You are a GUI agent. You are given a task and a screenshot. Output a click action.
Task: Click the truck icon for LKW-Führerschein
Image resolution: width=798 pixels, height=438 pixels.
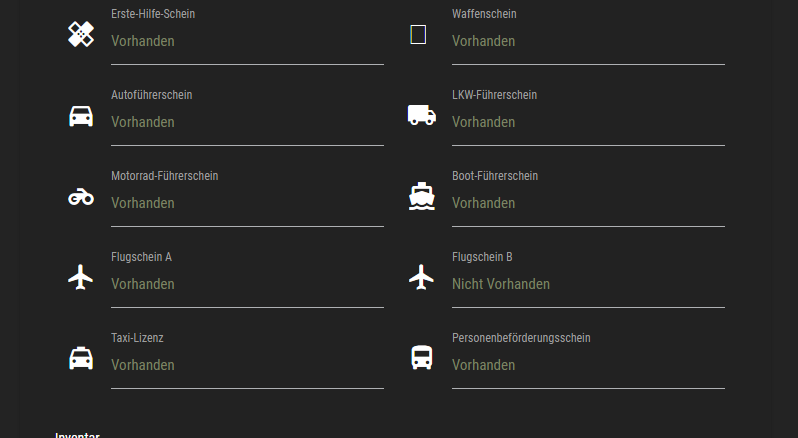tap(422, 115)
